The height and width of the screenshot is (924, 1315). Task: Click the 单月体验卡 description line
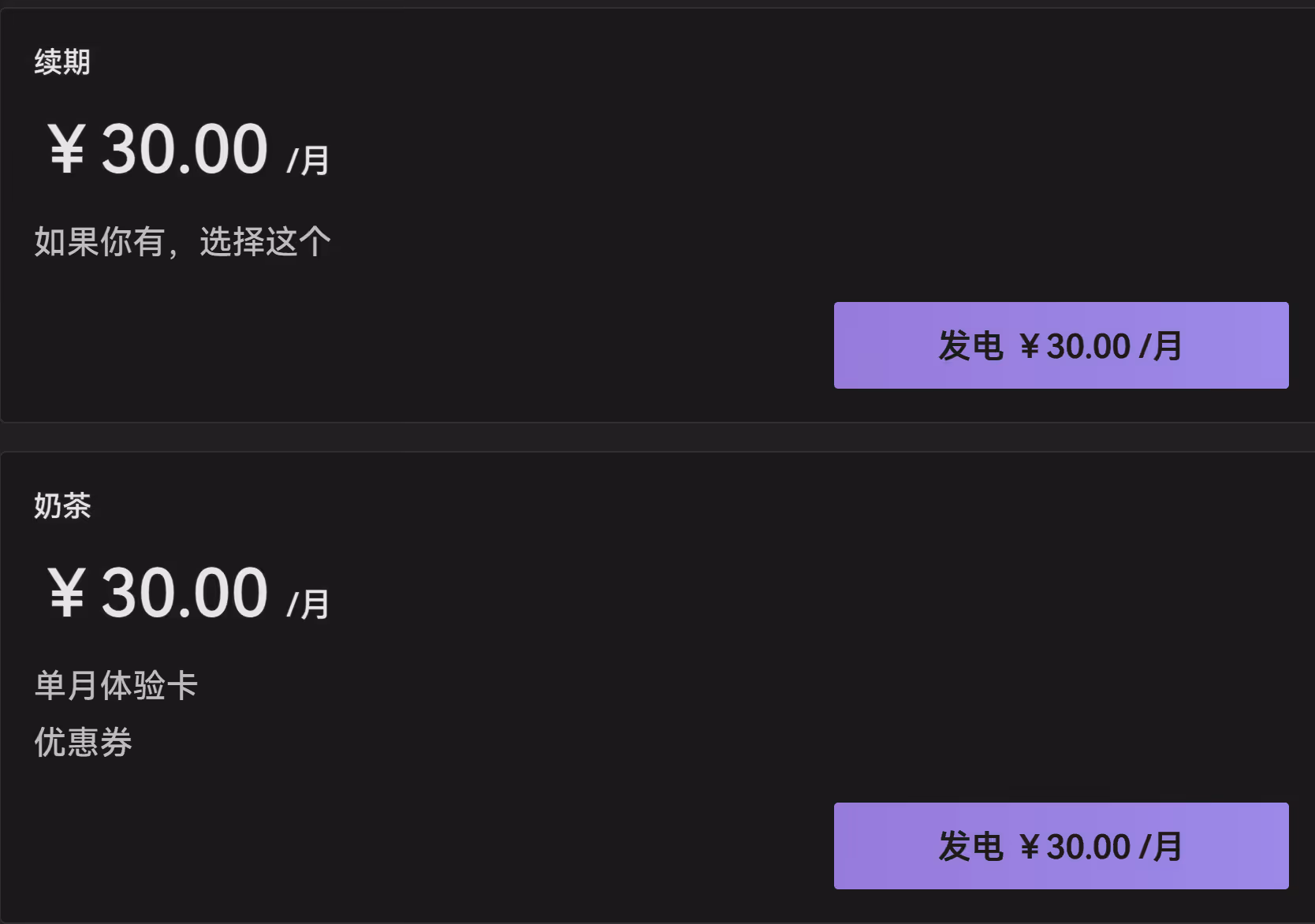tap(116, 685)
